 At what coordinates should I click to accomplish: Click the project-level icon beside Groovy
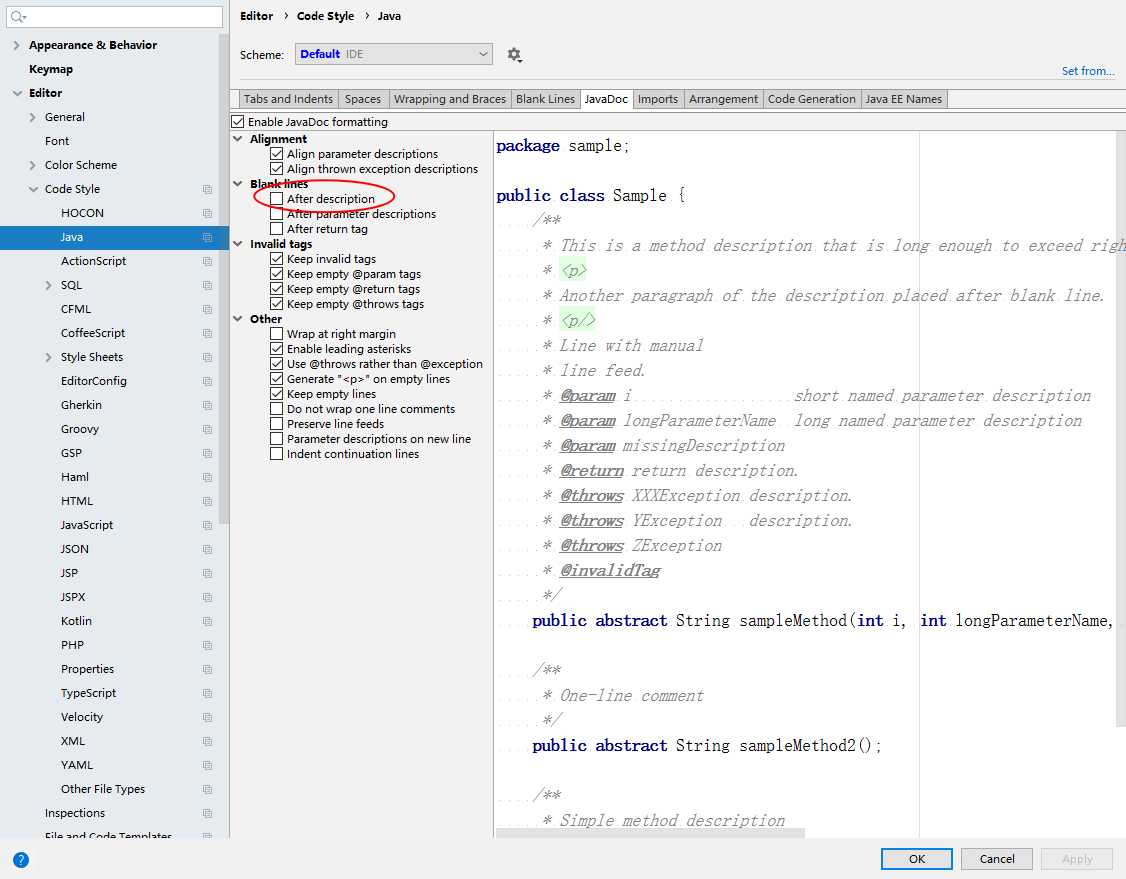208,429
